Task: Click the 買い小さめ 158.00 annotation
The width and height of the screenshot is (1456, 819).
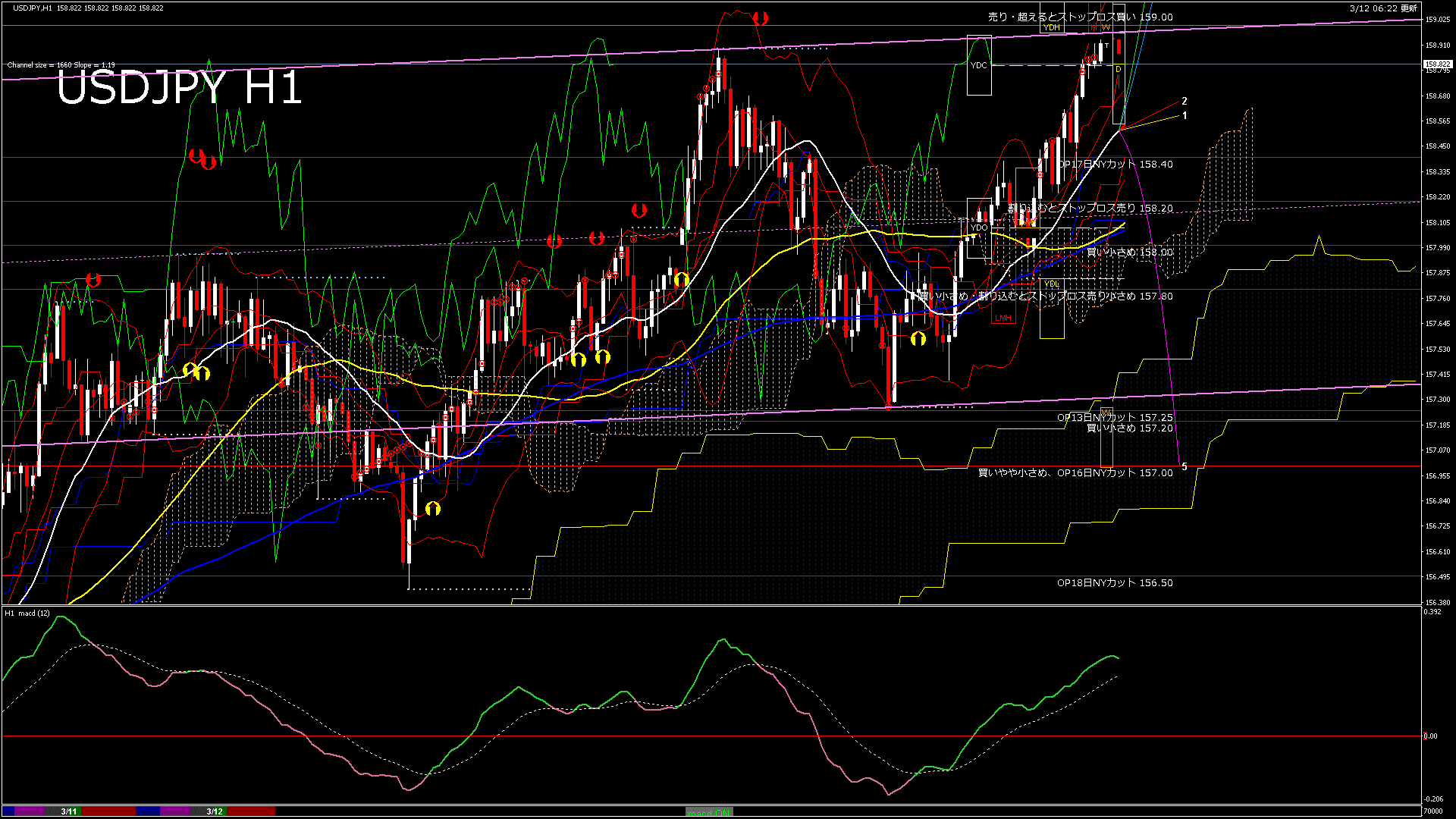Action: pyautogui.click(x=1130, y=253)
